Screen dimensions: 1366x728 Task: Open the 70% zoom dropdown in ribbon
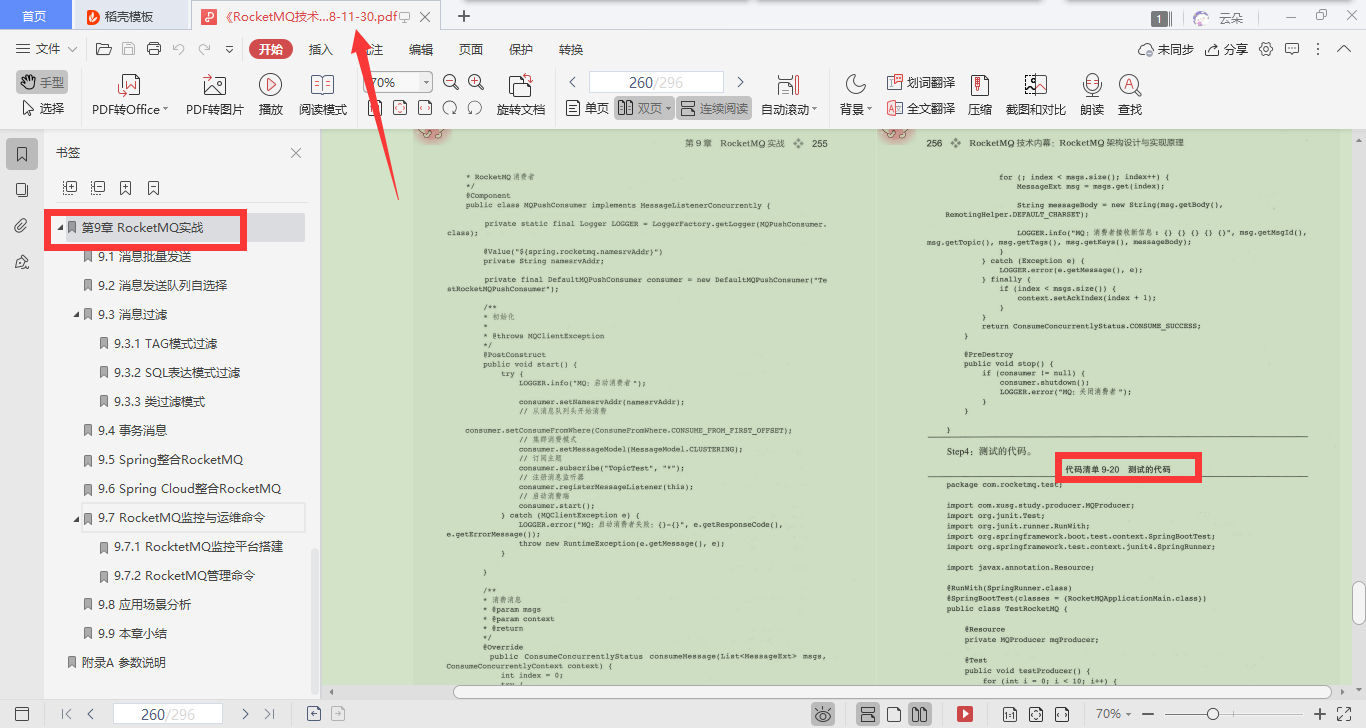[427, 83]
